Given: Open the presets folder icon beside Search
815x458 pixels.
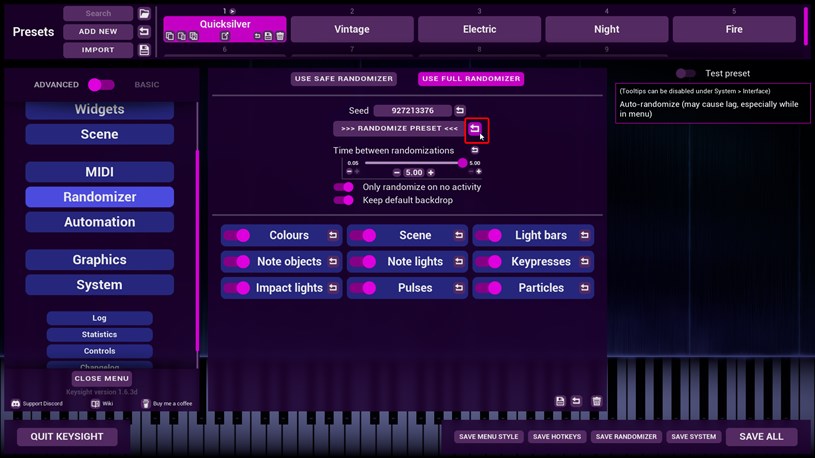Looking at the screenshot, I should point(144,14).
